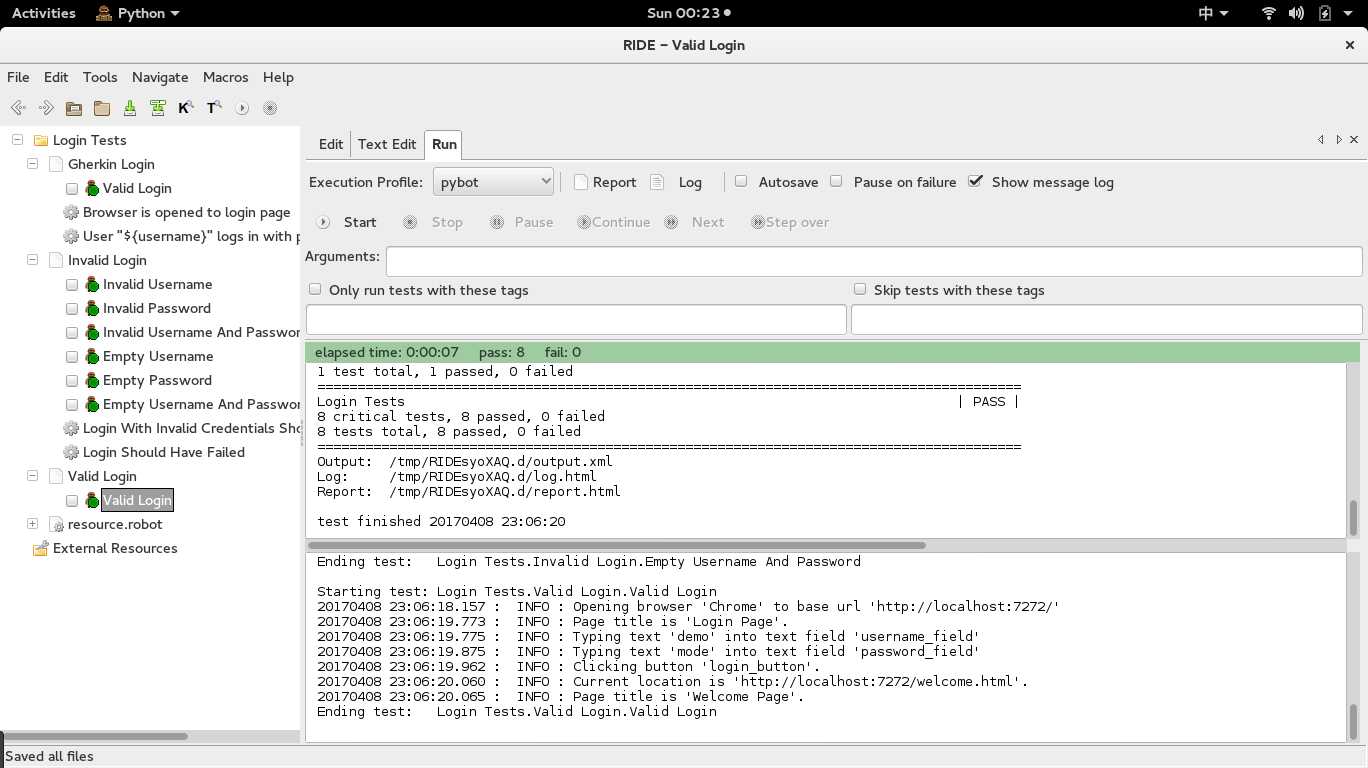Check the Gherkin Login Valid Login test box
Viewport: 1368px width, 768px height.
tap(72, 188)
